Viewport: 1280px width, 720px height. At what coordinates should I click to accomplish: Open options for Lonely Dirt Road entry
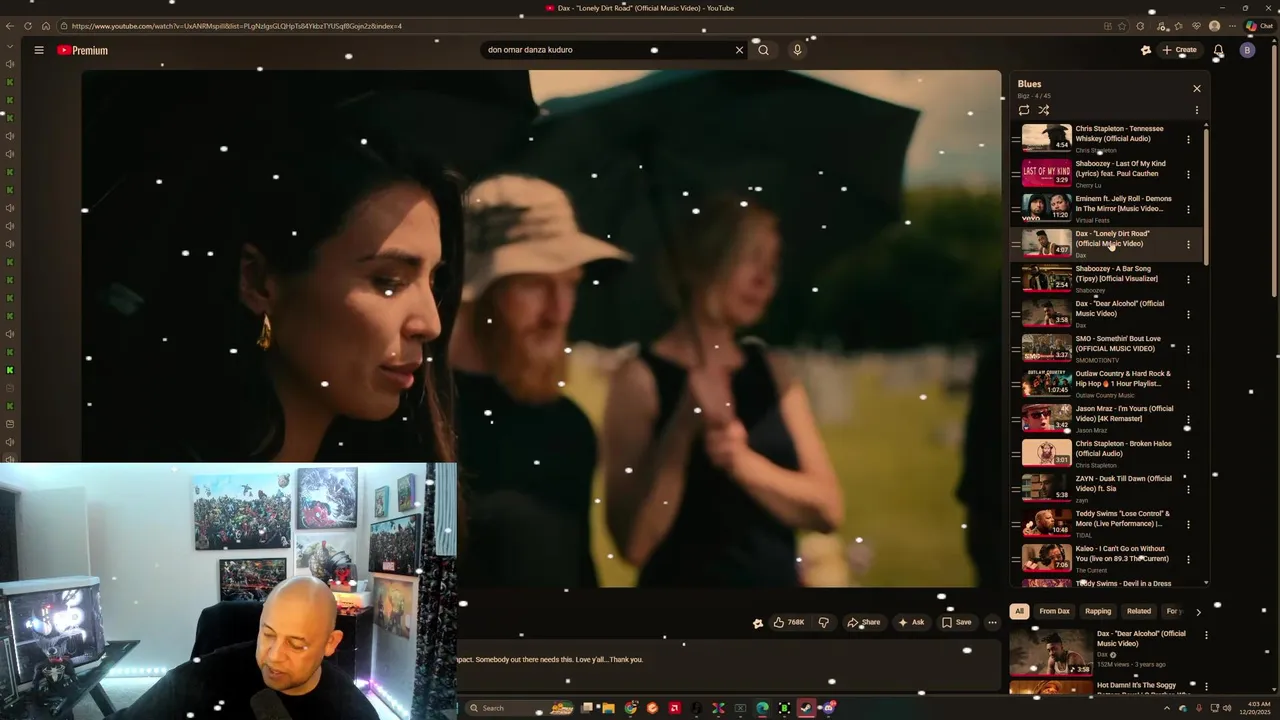tap(1188, 244)
